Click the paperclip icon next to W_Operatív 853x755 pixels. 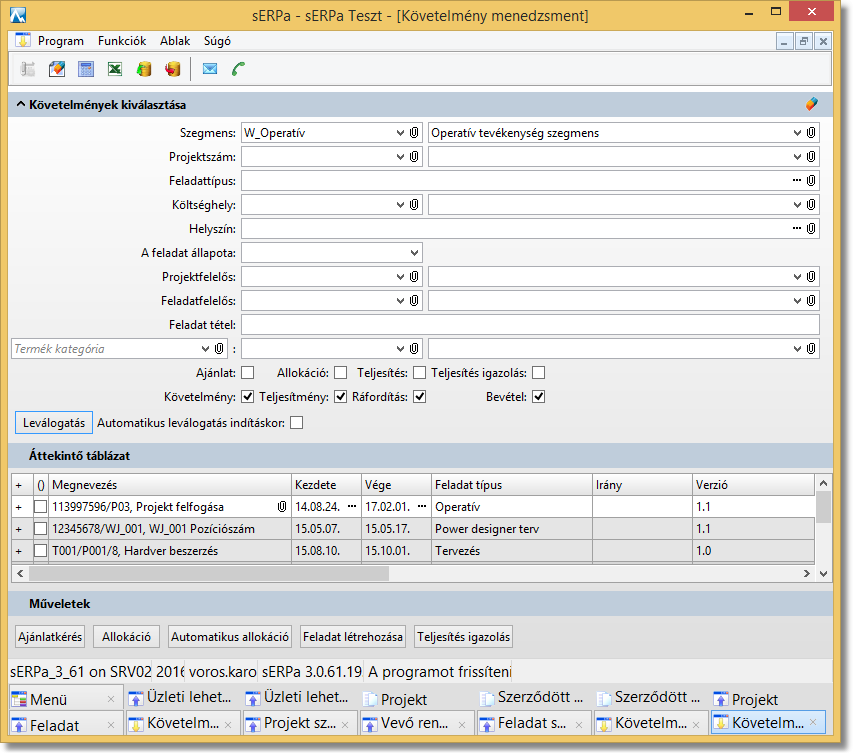pyautogui.click(x=414, y=132)
